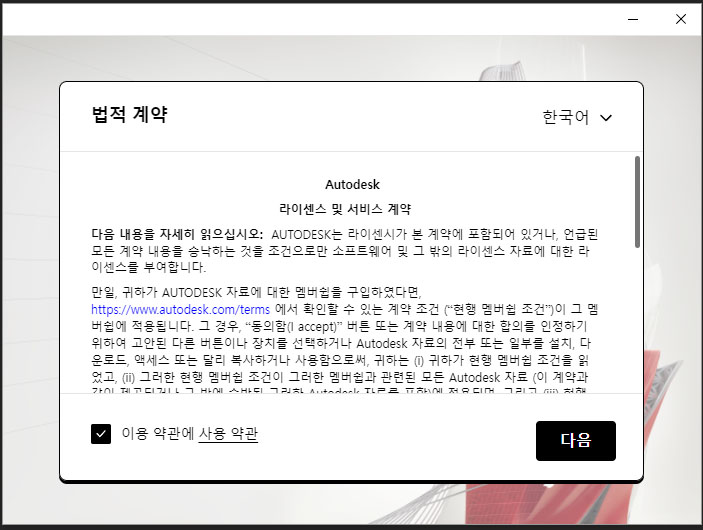
Task: Click the 이용 약관에 checkbox label
Action: click(157, 434)
